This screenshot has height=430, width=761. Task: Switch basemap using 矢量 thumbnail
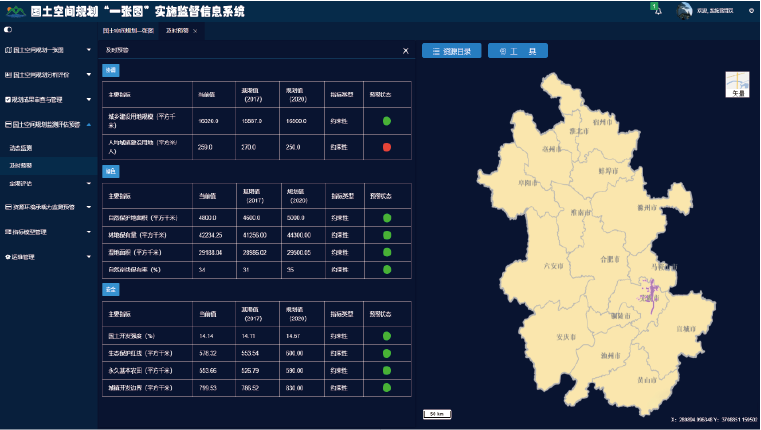(x=737, y=83)
